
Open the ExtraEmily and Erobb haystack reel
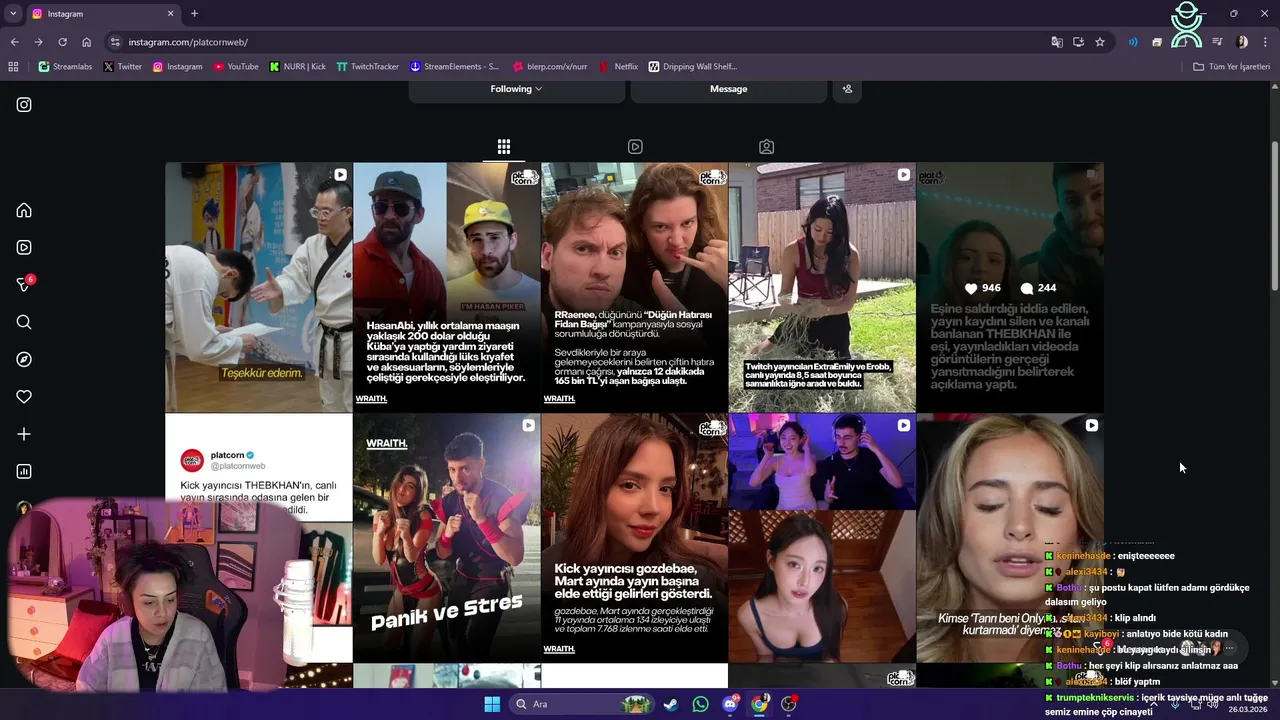point(822,288)
